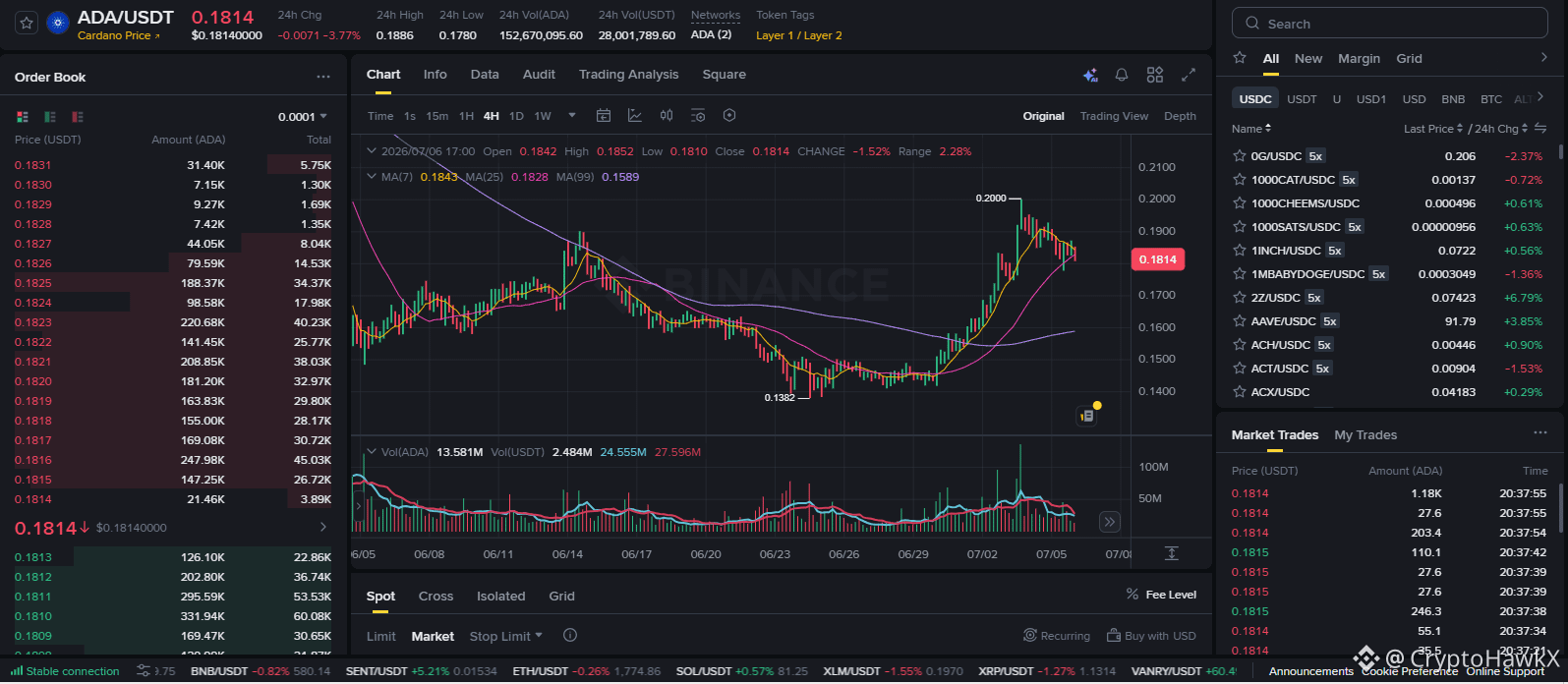Viewport: 1568px width, 684px height.
Task: Open more time intervals dropdown arrow
Action: [572, 115]
